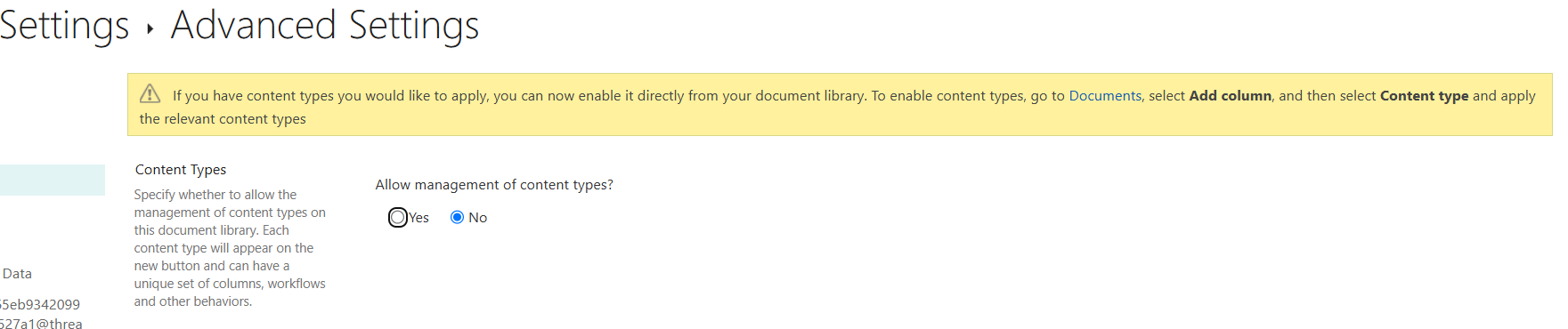
Task: Click the breadcrumb arrow separator after Settings
Action: tap(150, 28)
